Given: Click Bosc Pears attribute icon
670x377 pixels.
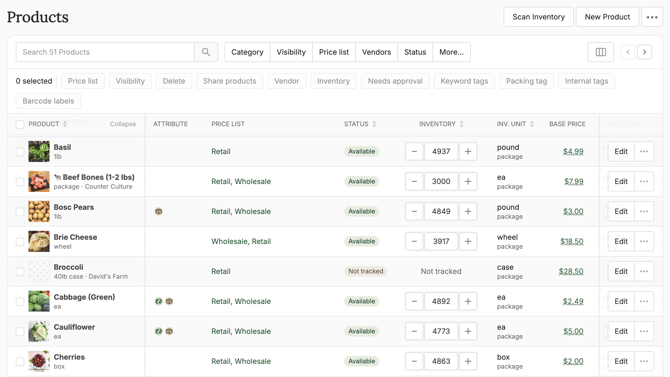Looking at the screenshot, I should pos(159,211).
